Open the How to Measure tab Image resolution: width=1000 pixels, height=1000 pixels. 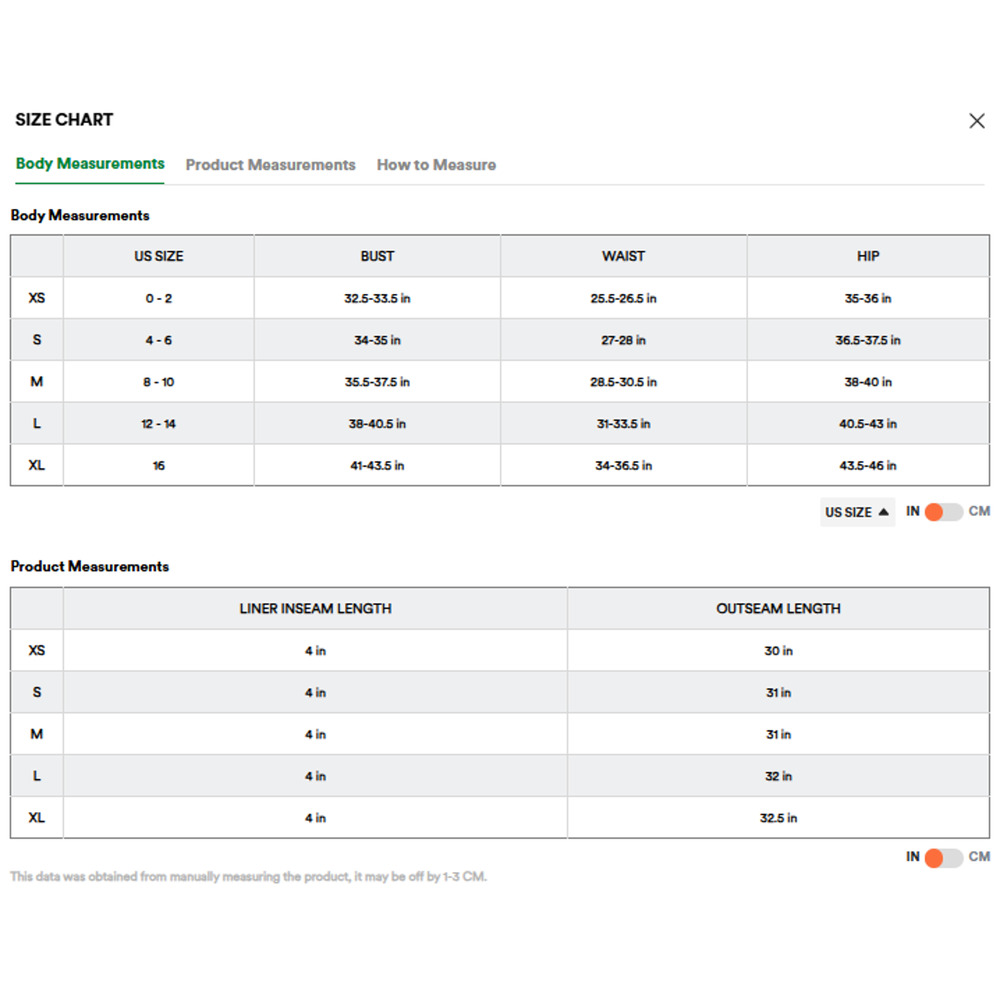[x=436, y=165]
